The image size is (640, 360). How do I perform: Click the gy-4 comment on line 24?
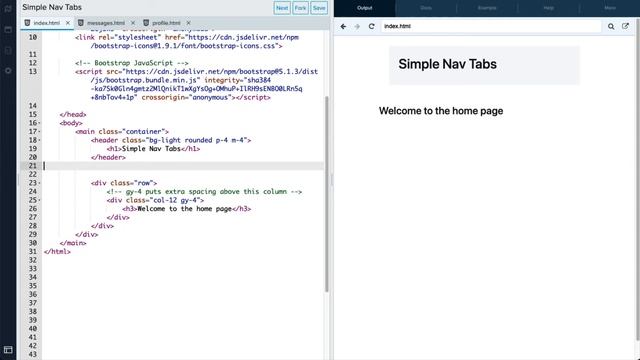[x=204, y=191]
